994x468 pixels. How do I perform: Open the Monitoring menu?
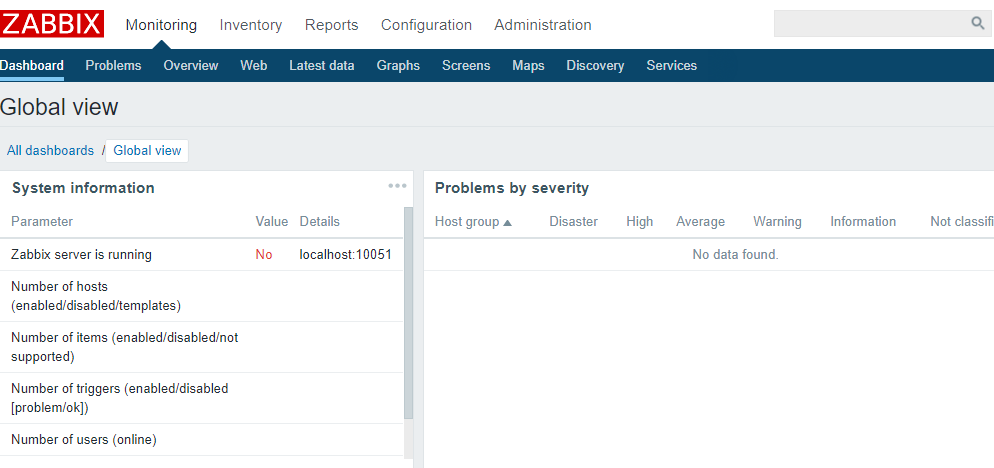point(161,25)
